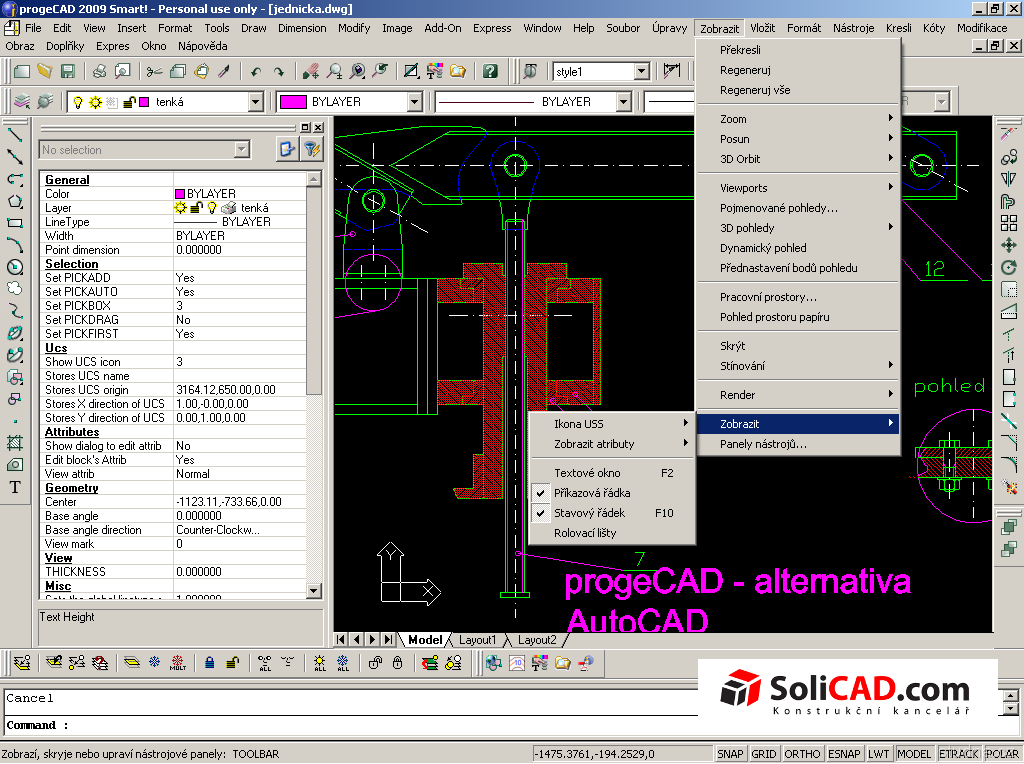Click the Undo arrow icon
1024x764 pixels.
[x=256, y=71]
